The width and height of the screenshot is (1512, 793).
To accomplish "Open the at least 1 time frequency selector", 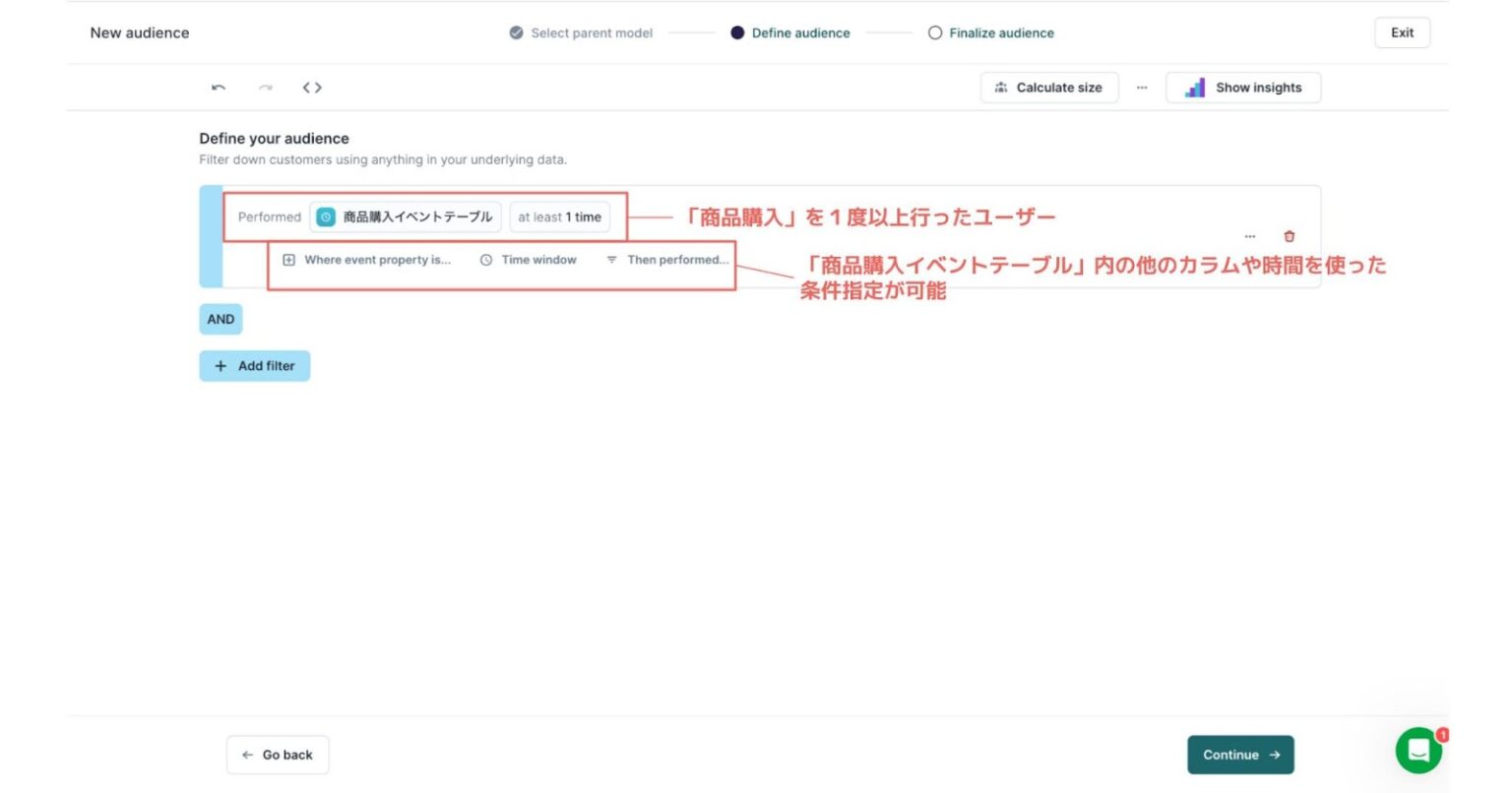I will pos(560,216).
